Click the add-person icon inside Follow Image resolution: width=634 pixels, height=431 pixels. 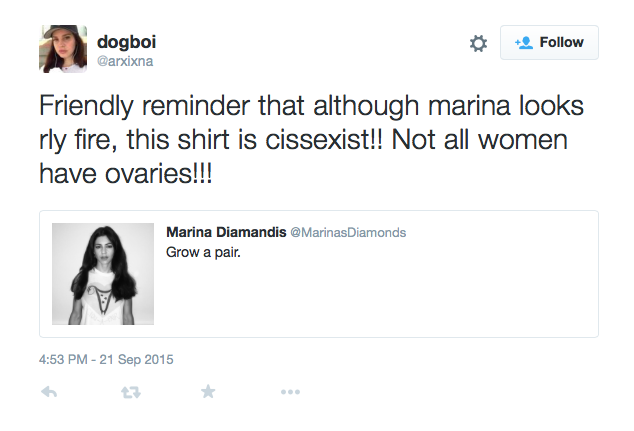click(x=523, y=43)
